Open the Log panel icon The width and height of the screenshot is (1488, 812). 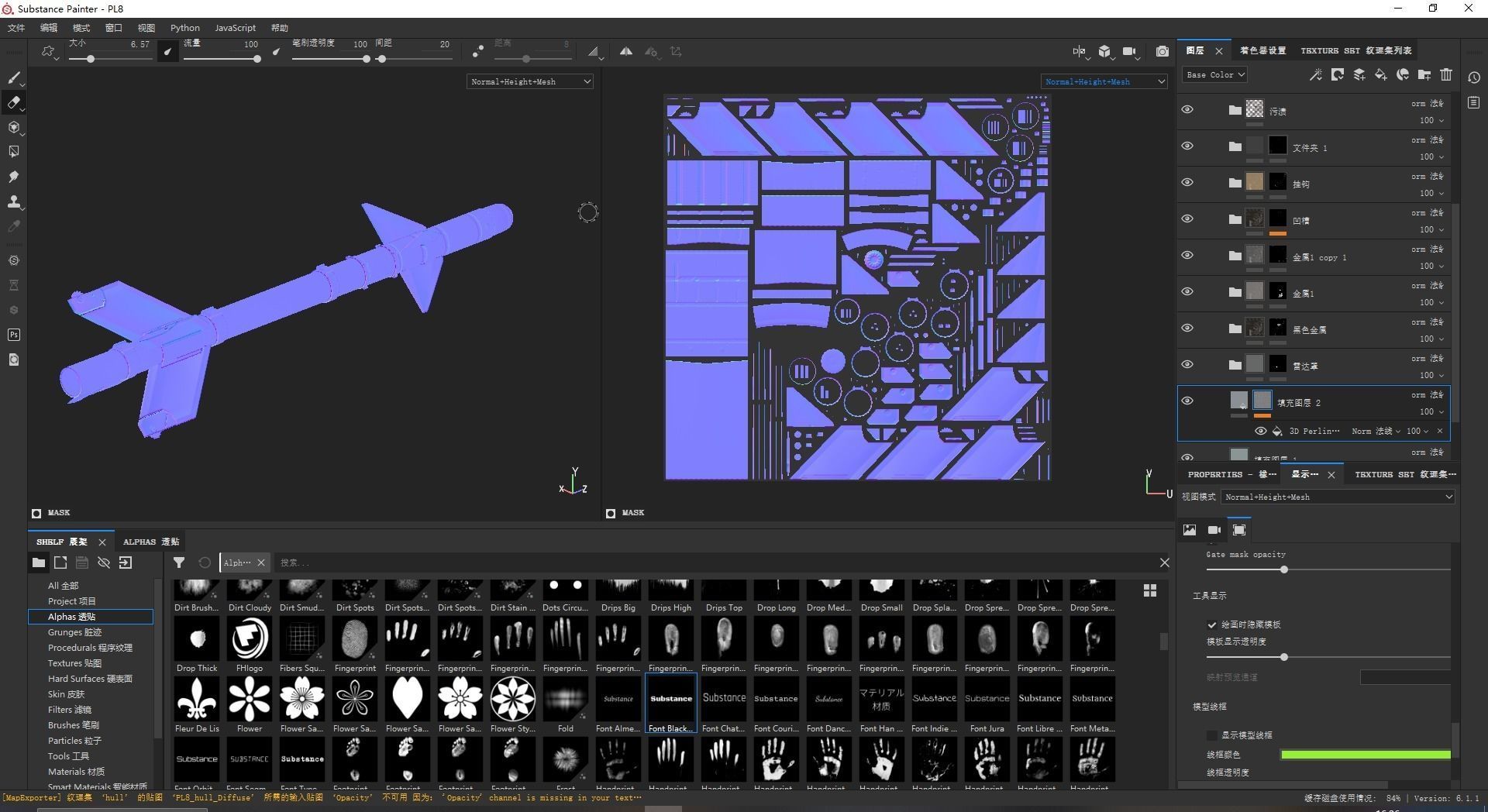pos(1473,102)
